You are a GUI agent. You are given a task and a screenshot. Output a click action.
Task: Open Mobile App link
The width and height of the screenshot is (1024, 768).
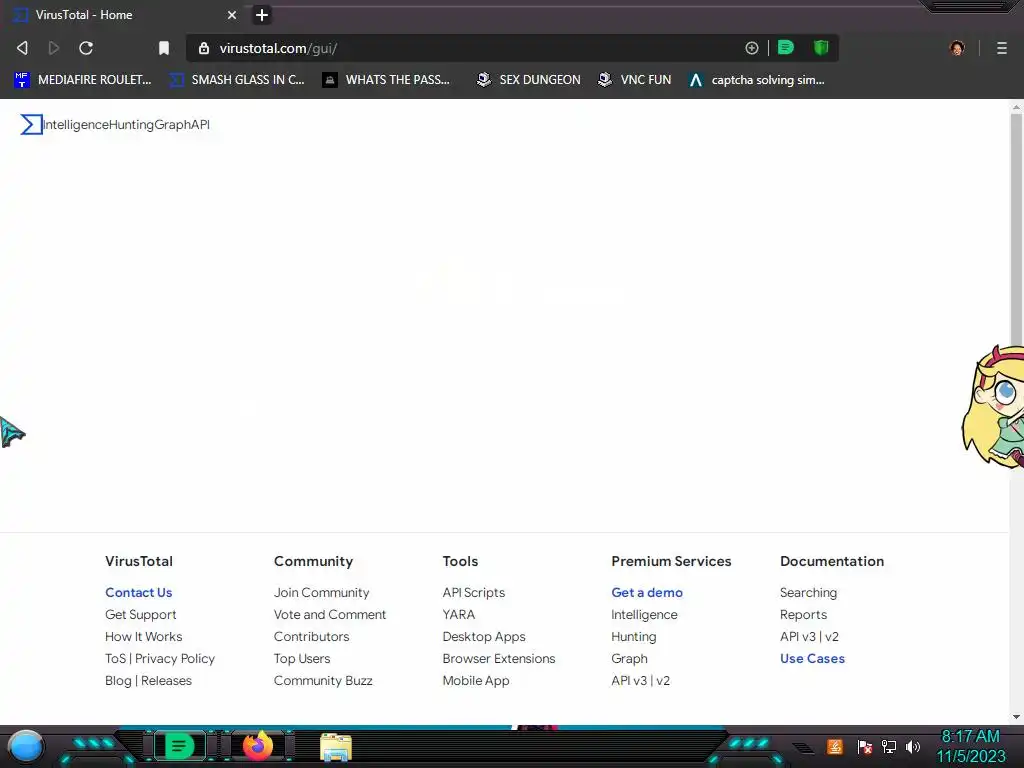tap(475, 680)
